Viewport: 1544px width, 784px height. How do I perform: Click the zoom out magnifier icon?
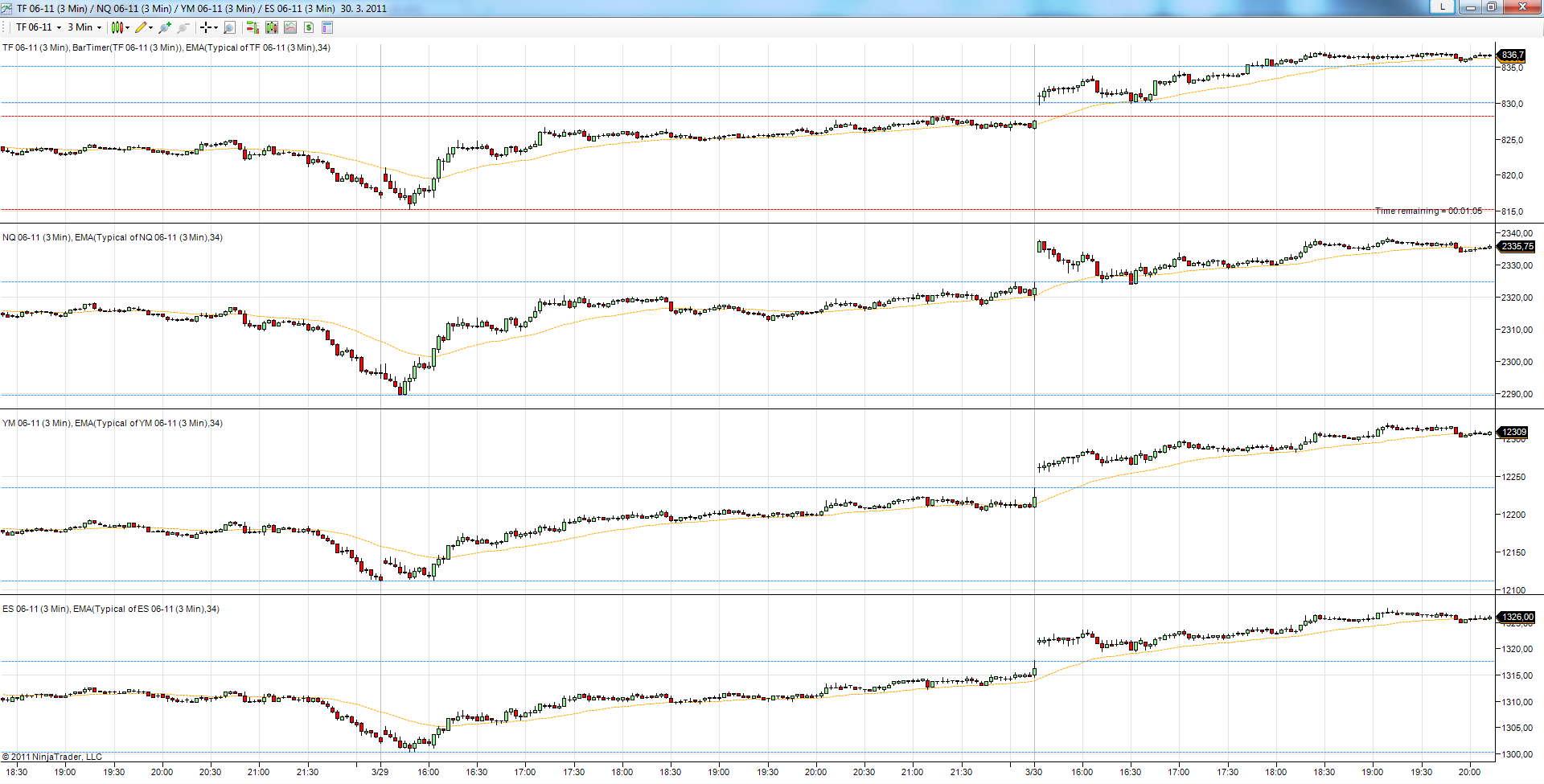[x=183, y=27]
